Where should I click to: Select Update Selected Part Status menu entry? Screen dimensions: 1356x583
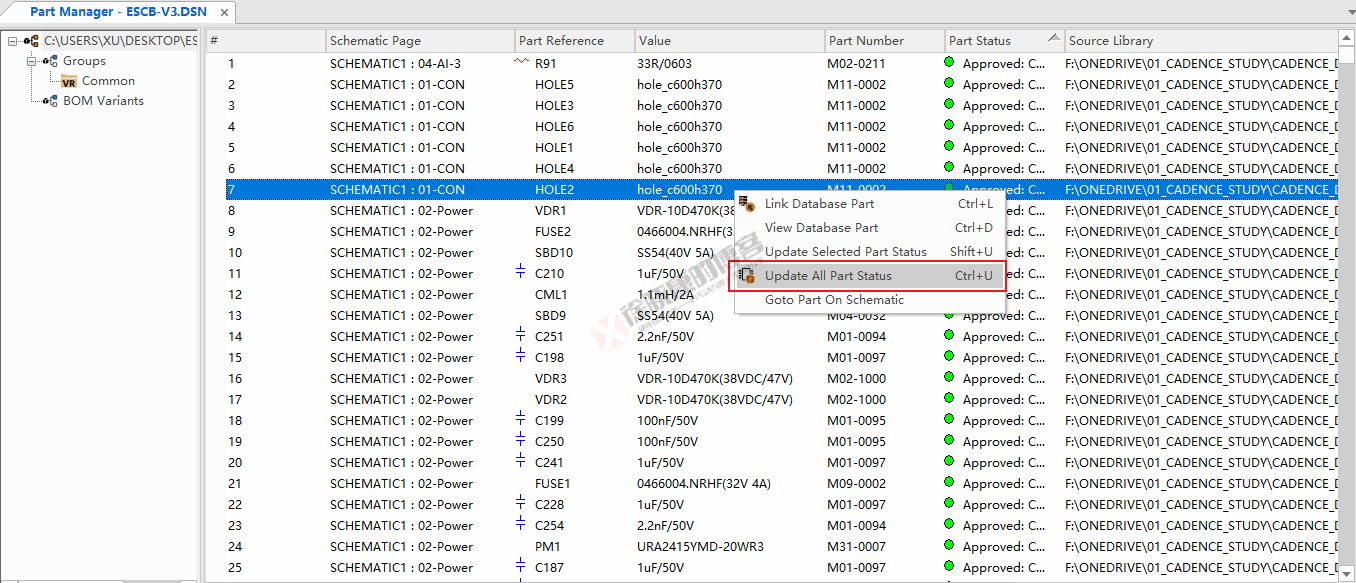click(845, 252)
